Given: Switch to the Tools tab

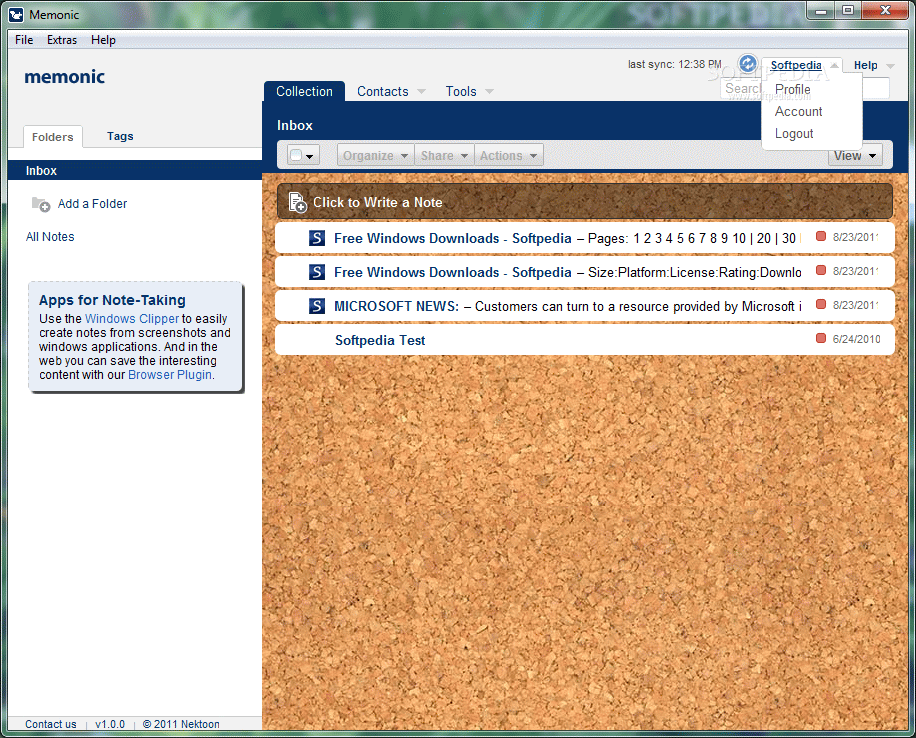Looking at the screenshot, I should point(461,92).
